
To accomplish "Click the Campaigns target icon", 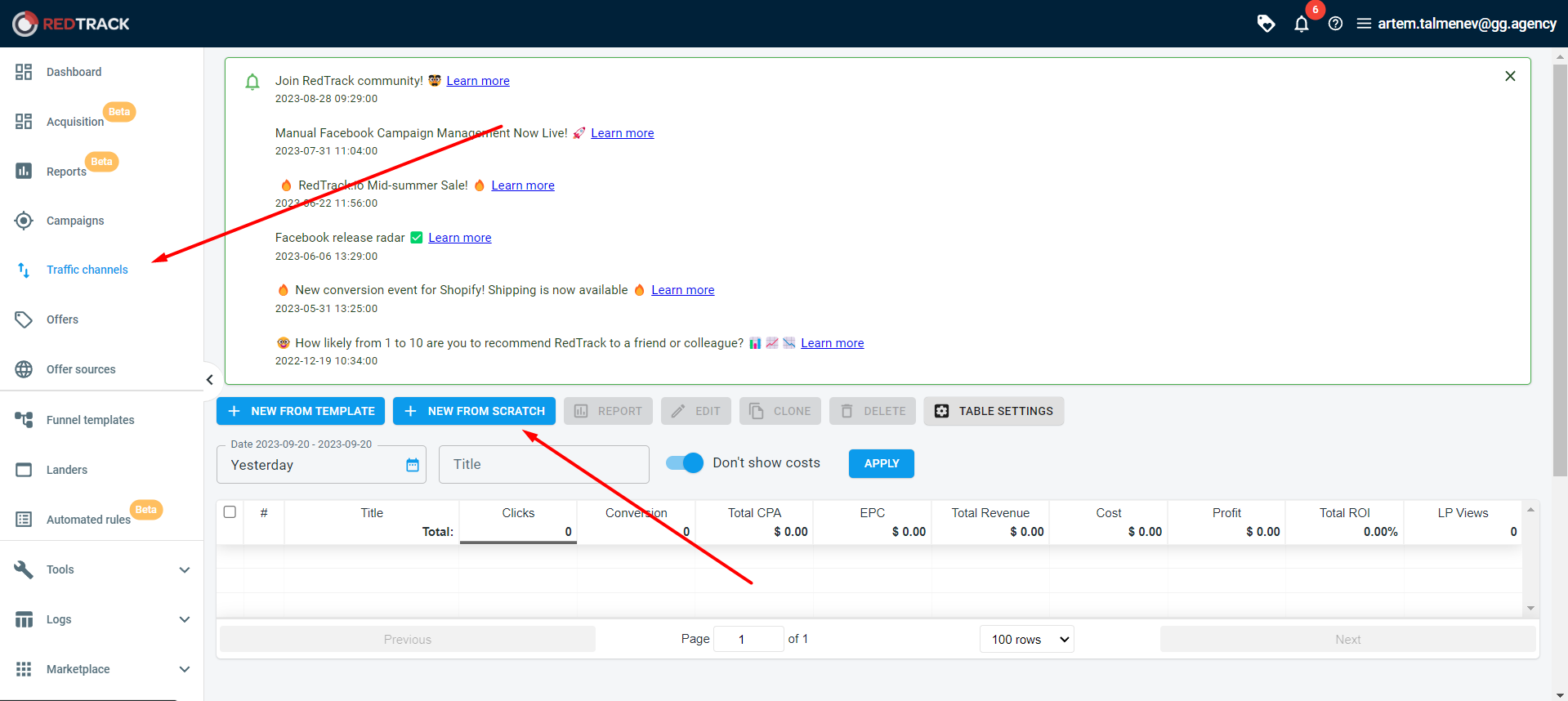I will (x=24, y=221).
